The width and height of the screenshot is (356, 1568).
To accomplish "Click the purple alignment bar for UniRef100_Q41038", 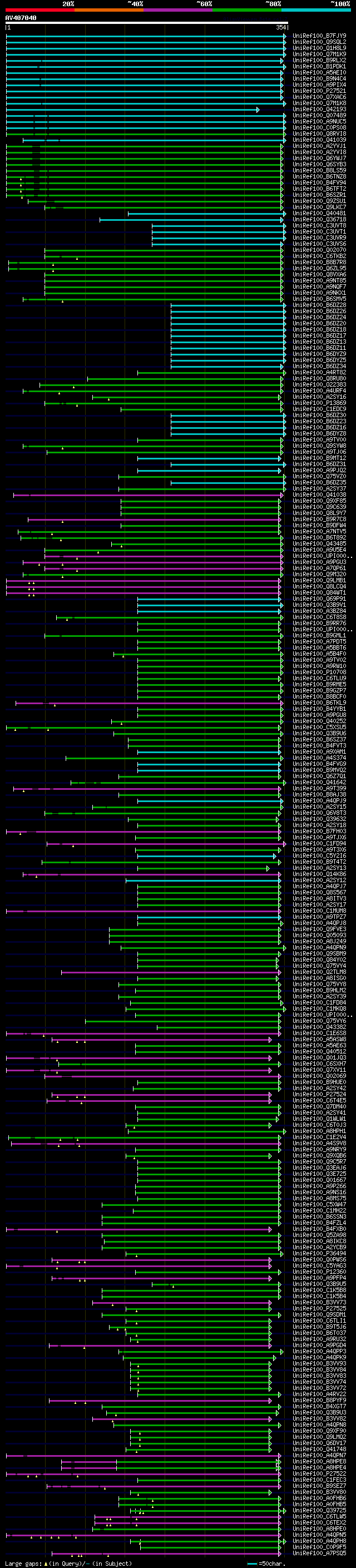I will [x=149, y=495].
